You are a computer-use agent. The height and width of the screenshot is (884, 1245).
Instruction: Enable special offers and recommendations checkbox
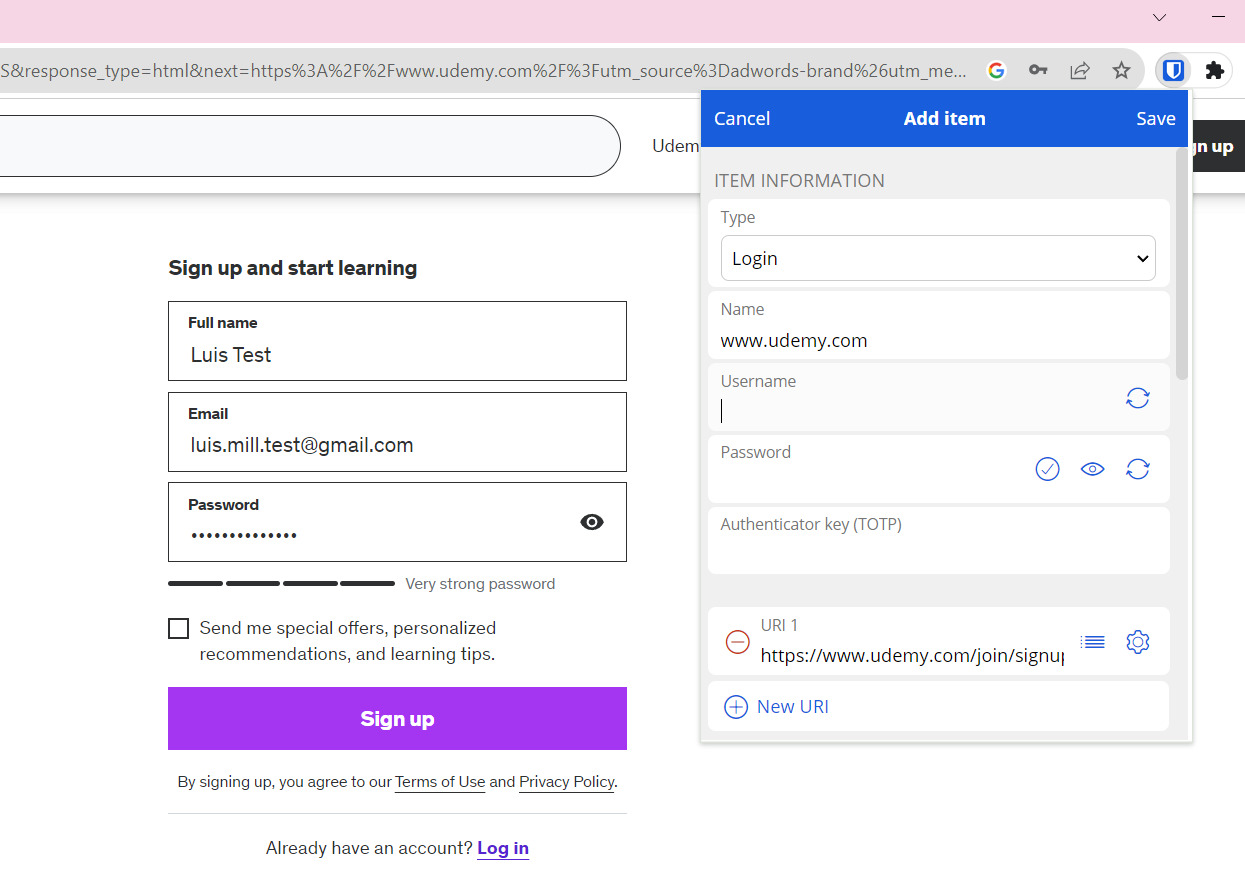tap(178, 628)
